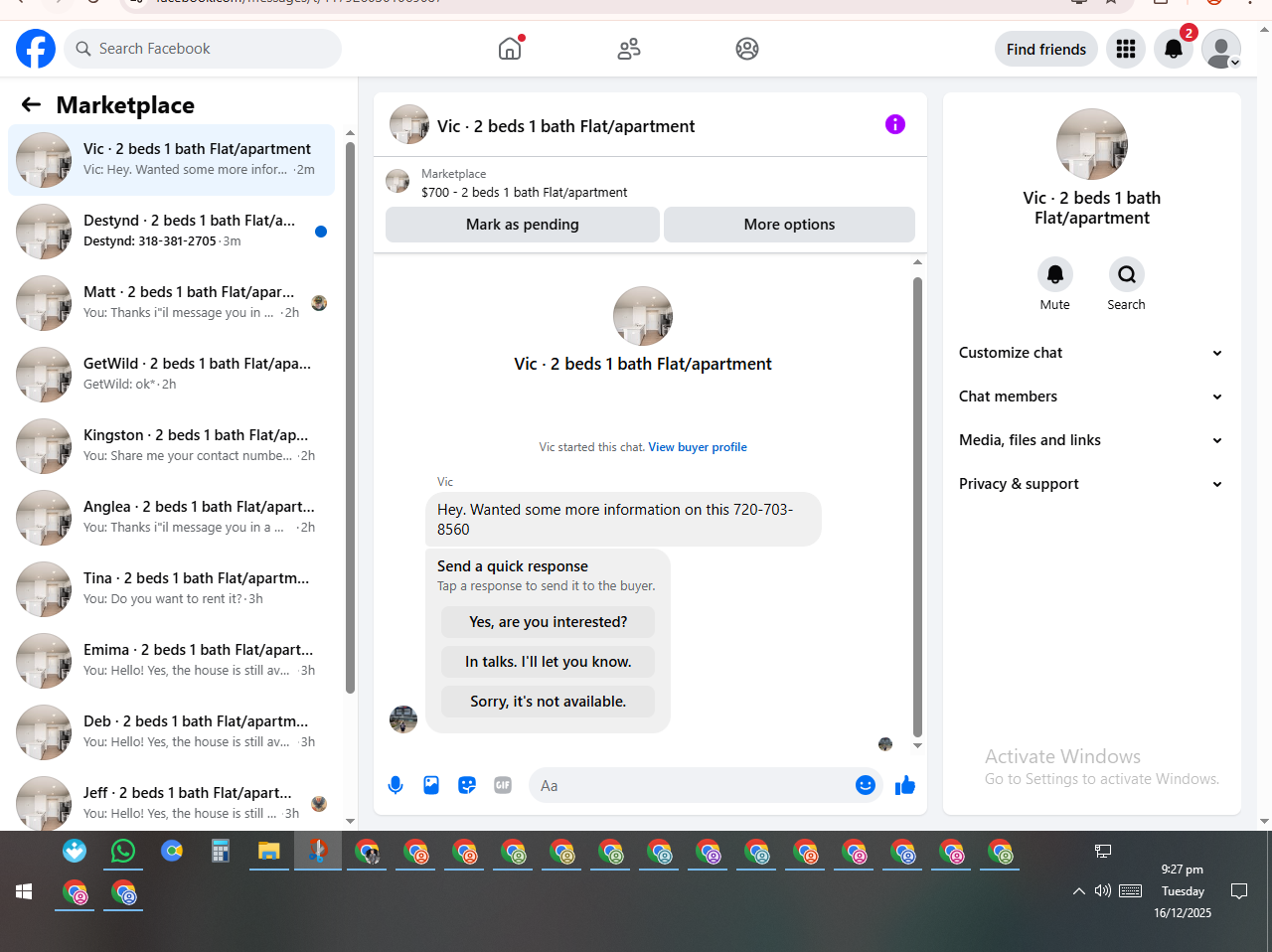Open the GetWild conversation
This screenshot has height=952, width=1272.
(x=171, y=375)
